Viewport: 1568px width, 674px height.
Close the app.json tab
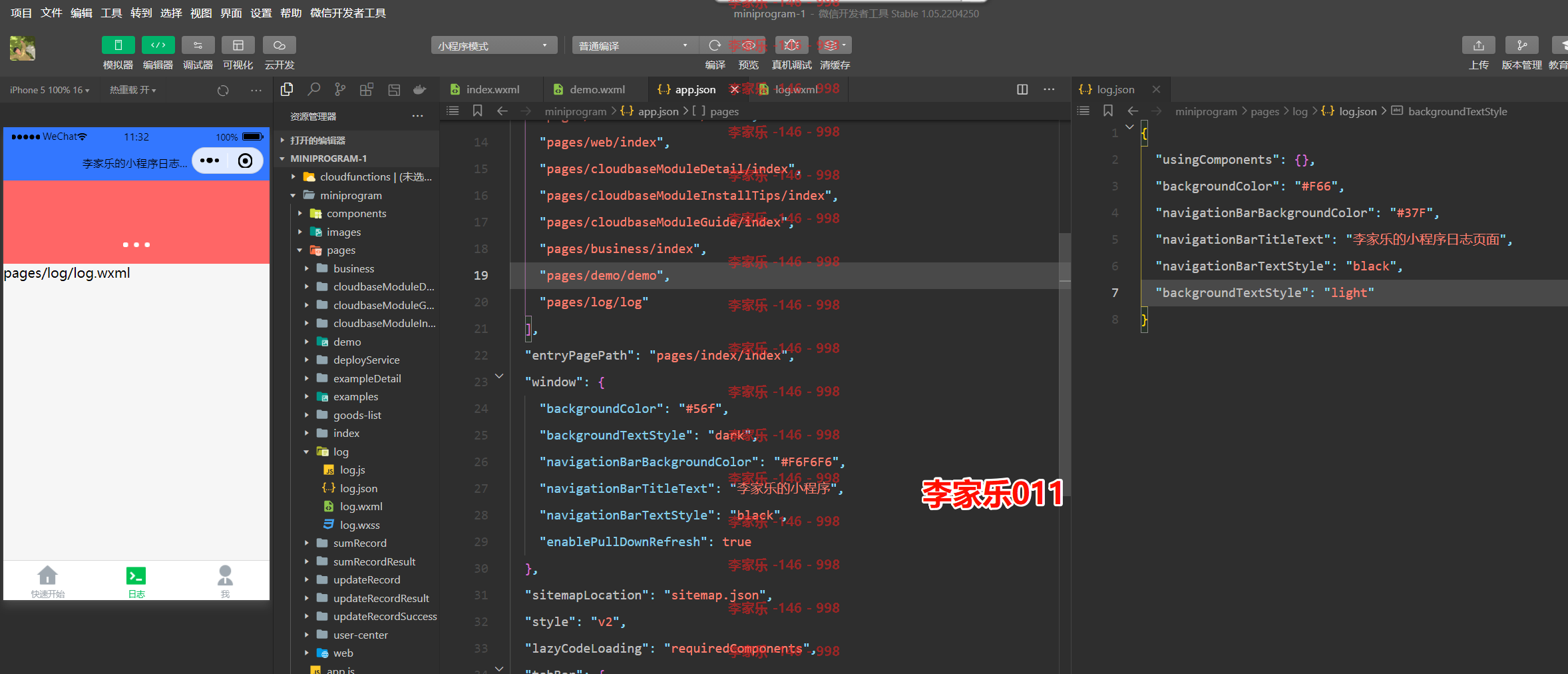pos(735,89)
